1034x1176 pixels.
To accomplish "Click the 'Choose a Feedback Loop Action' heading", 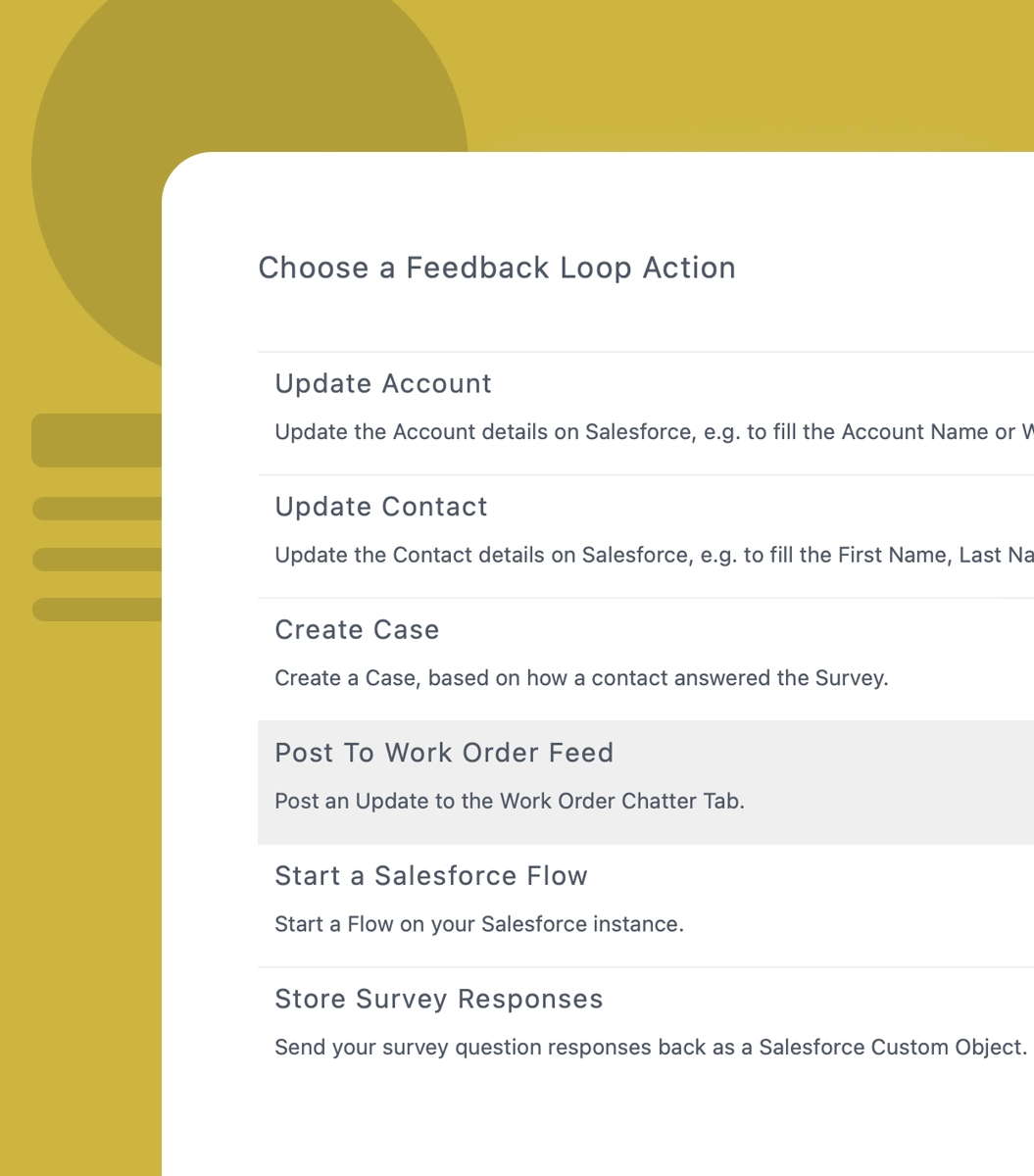I will pyautogui.click(x=497, y=268).
